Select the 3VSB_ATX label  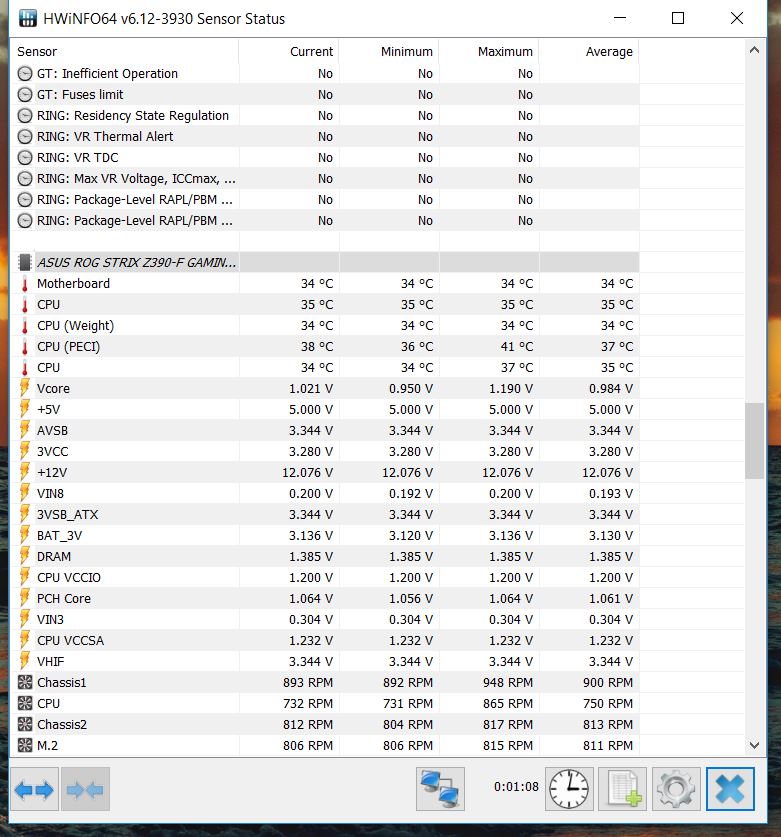(67, 515)
